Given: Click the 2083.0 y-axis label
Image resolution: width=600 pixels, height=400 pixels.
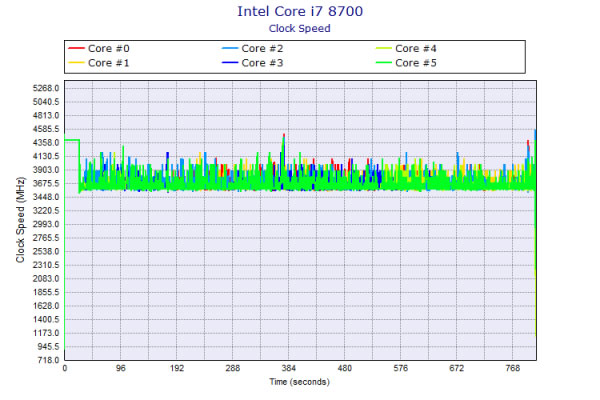Looking at the screenshot, I should click(x=46, y=279).
